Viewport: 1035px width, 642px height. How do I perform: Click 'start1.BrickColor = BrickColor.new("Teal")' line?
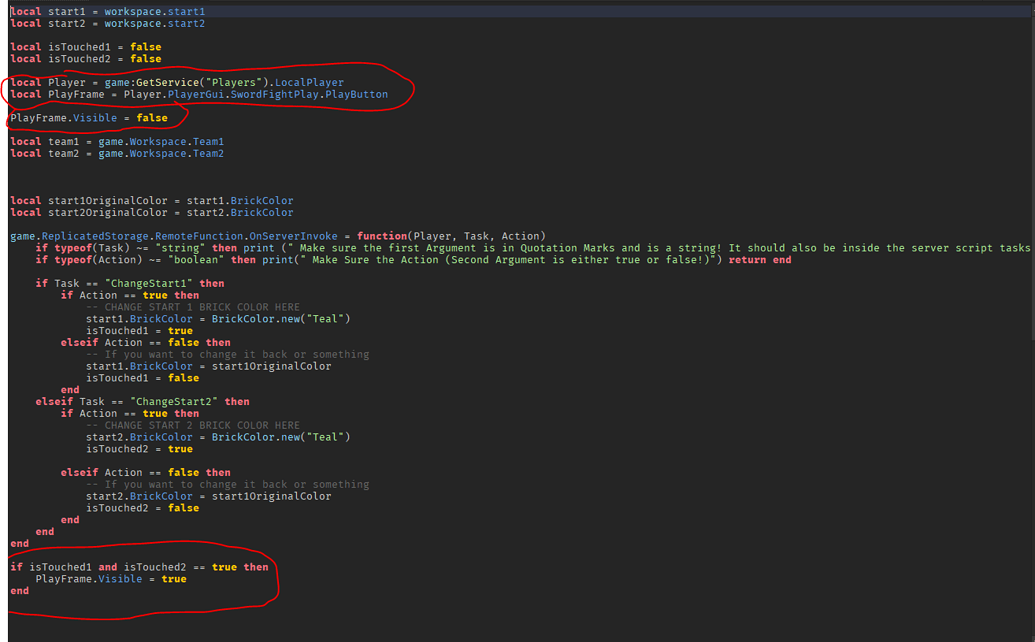(218, 319)
